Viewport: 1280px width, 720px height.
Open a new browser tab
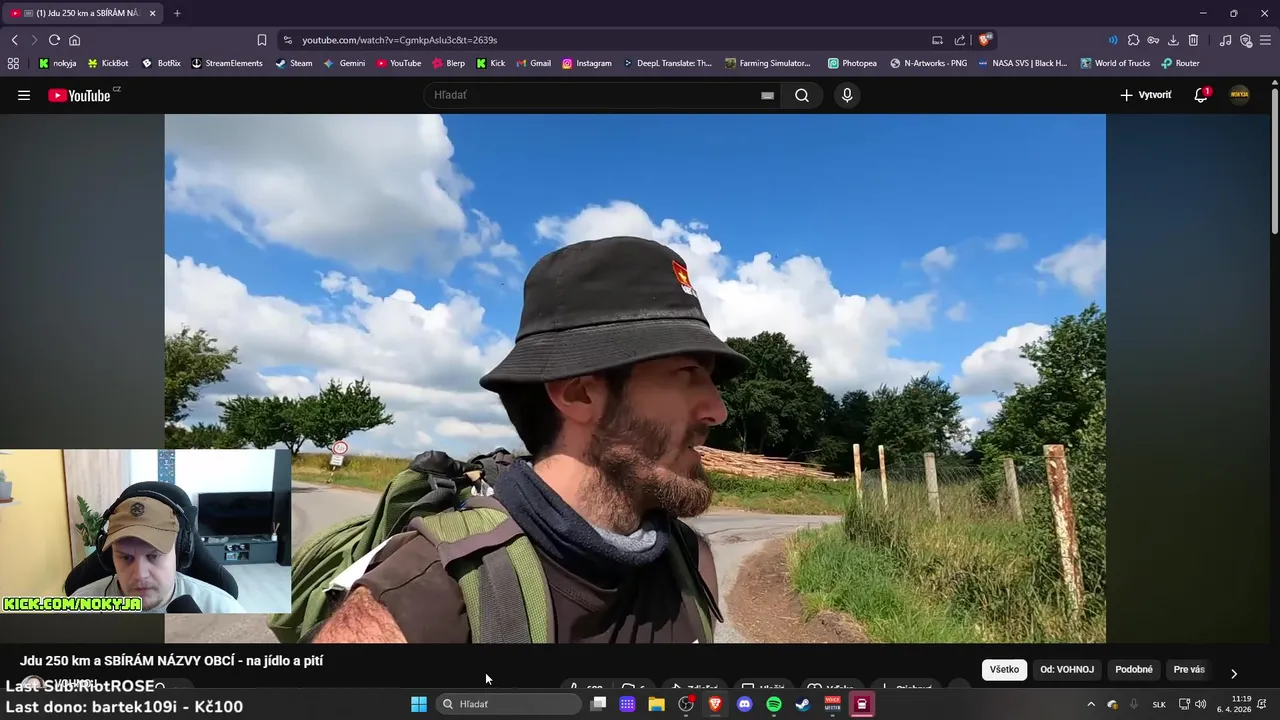pyautogui.click(x=177, y=13)
